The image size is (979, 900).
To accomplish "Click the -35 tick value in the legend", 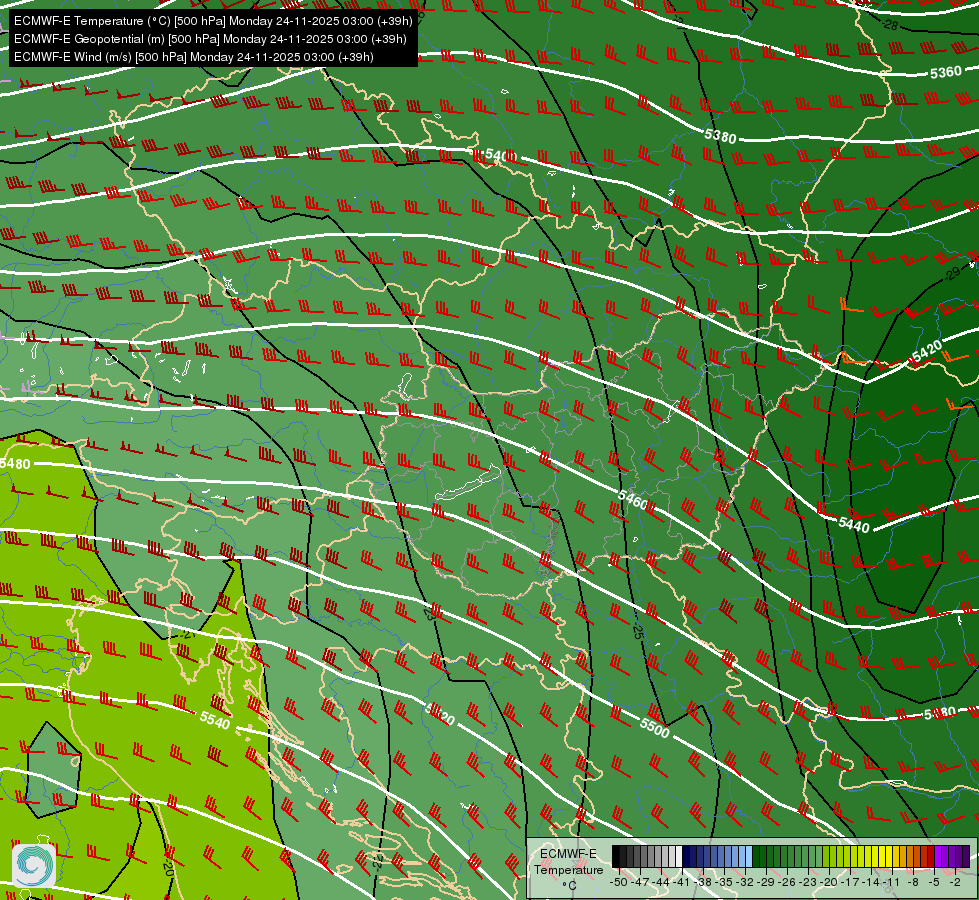I will [724, 883].
